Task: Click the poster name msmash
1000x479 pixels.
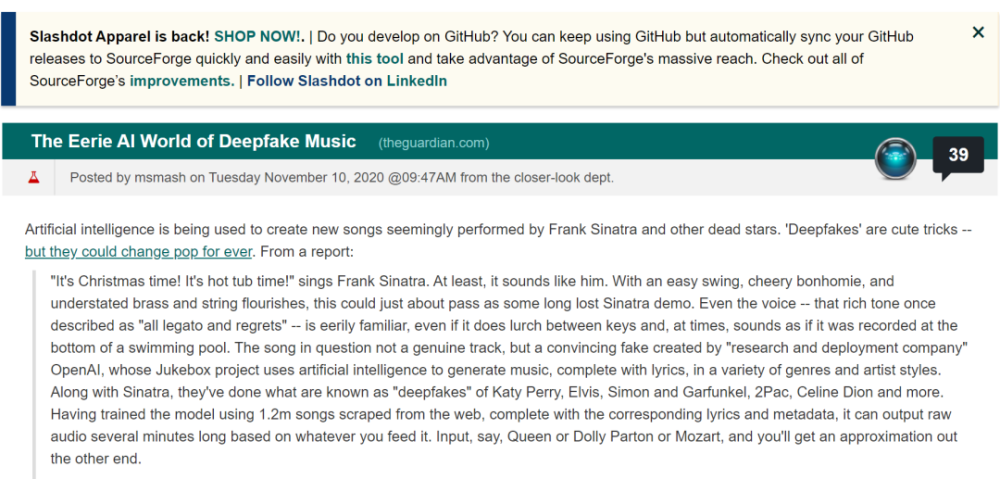Action: click(159, 178)
